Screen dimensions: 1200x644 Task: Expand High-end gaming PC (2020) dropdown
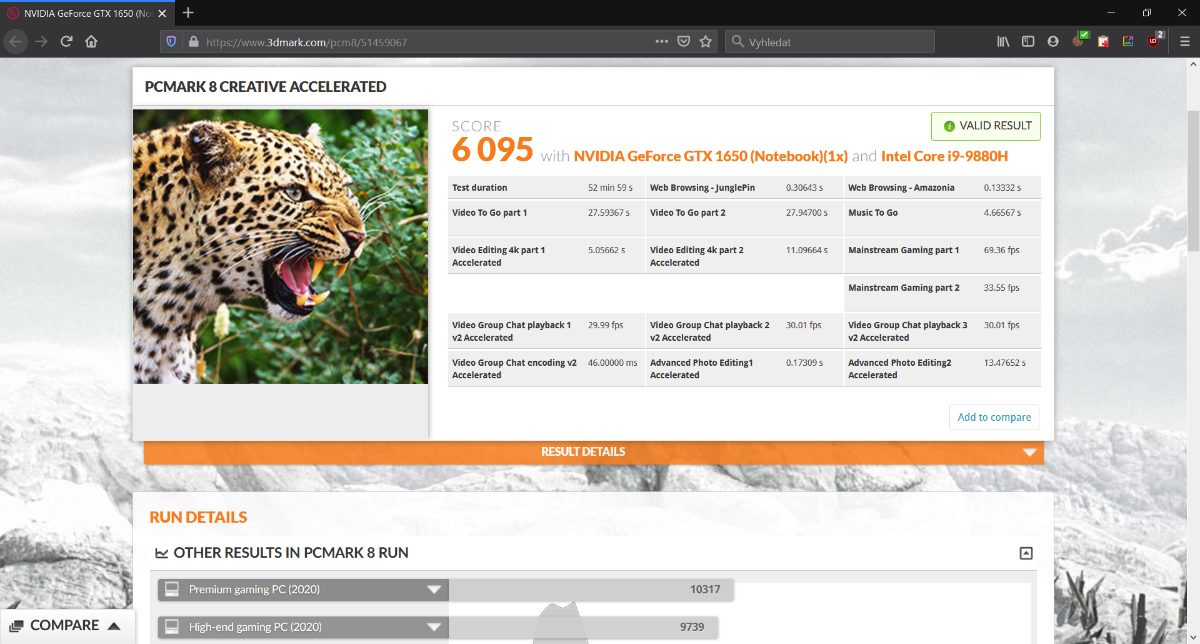coord(433,627)
